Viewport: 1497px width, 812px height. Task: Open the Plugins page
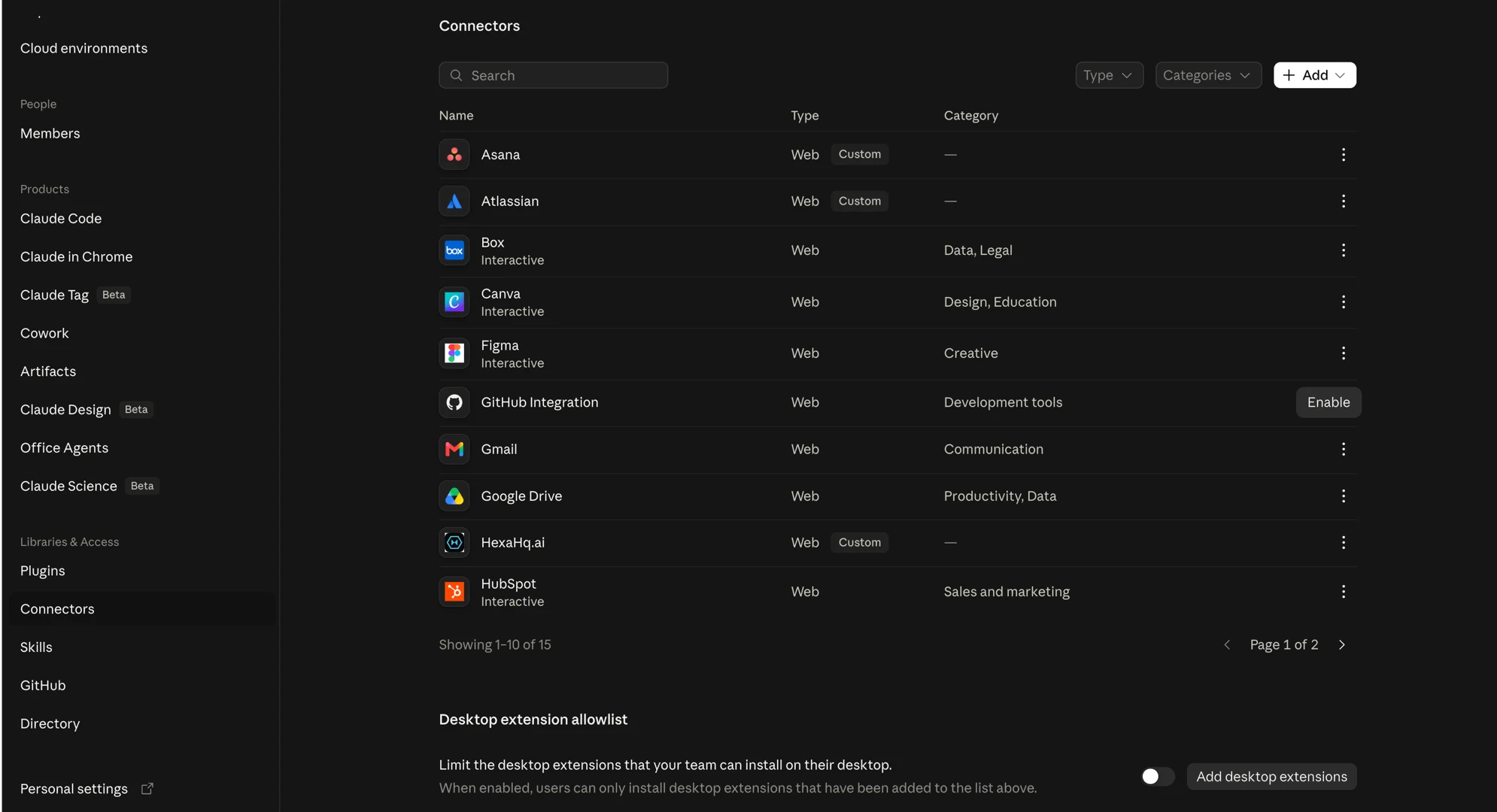(42, 571)
